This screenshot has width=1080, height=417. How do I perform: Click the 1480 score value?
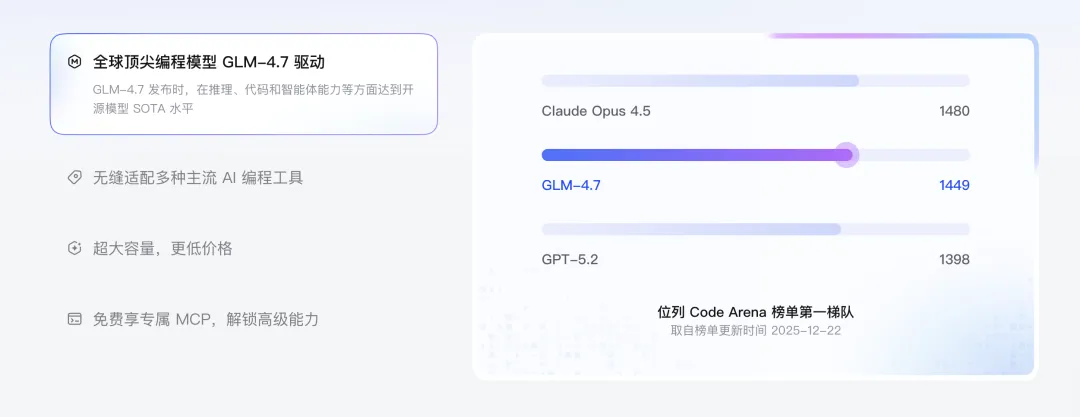(x=954, y=111)
